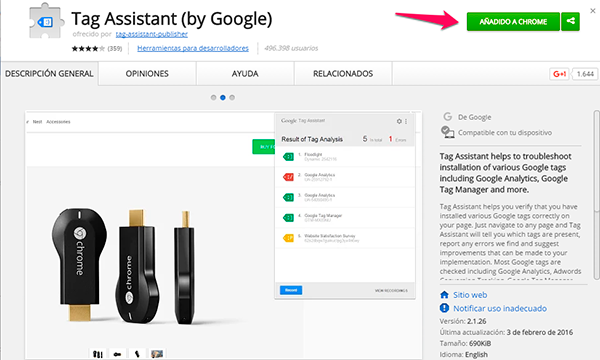
Task: Close the extension details dialog
Action: click(x=593, y=11)
